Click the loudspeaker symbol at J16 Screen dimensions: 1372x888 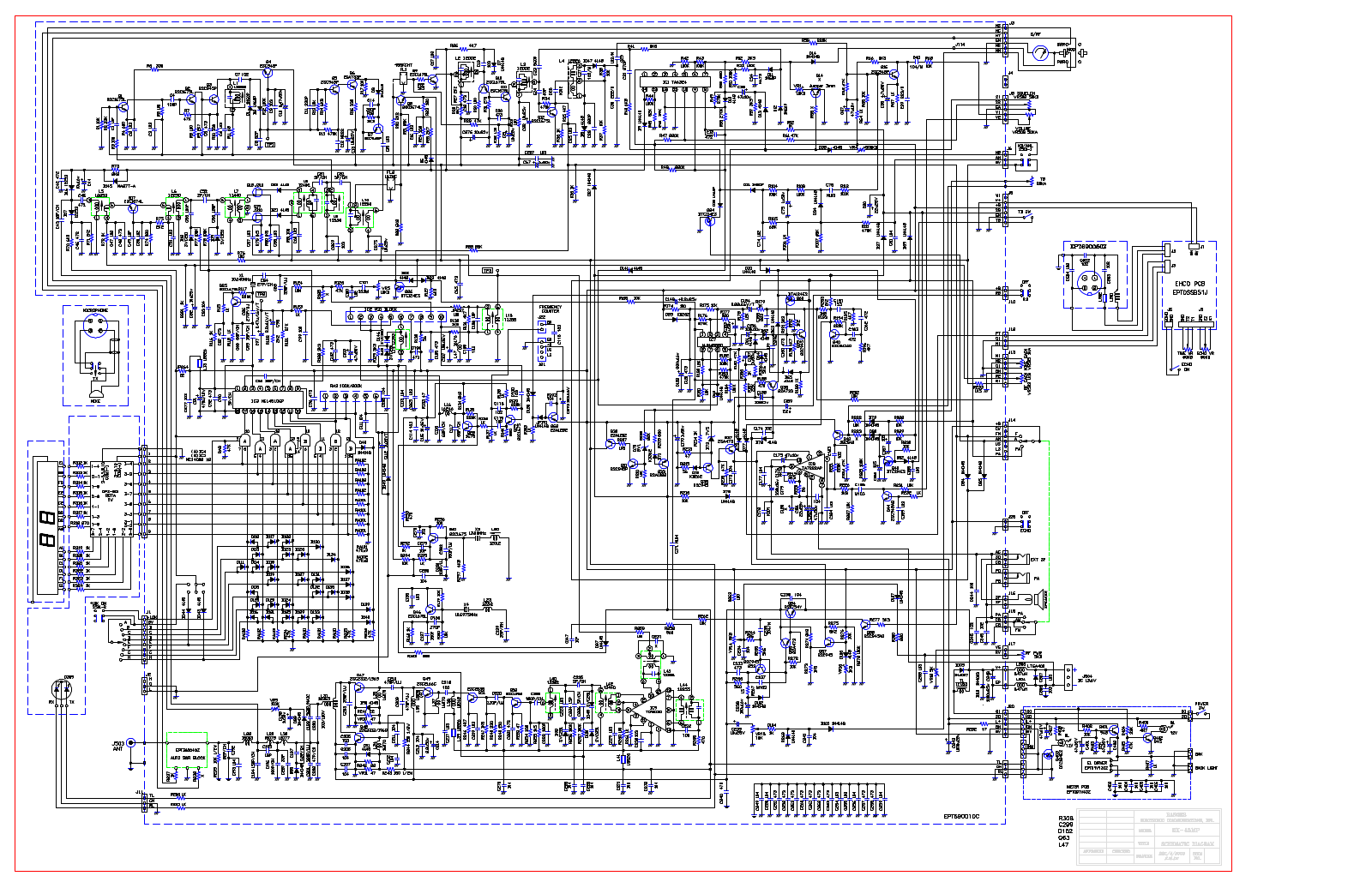click(1038, 597)
